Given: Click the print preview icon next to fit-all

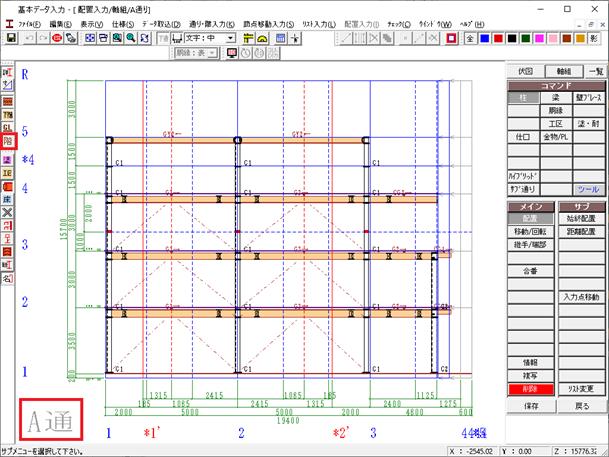Looking at the screenshot, I should click(x=104, y=38).
